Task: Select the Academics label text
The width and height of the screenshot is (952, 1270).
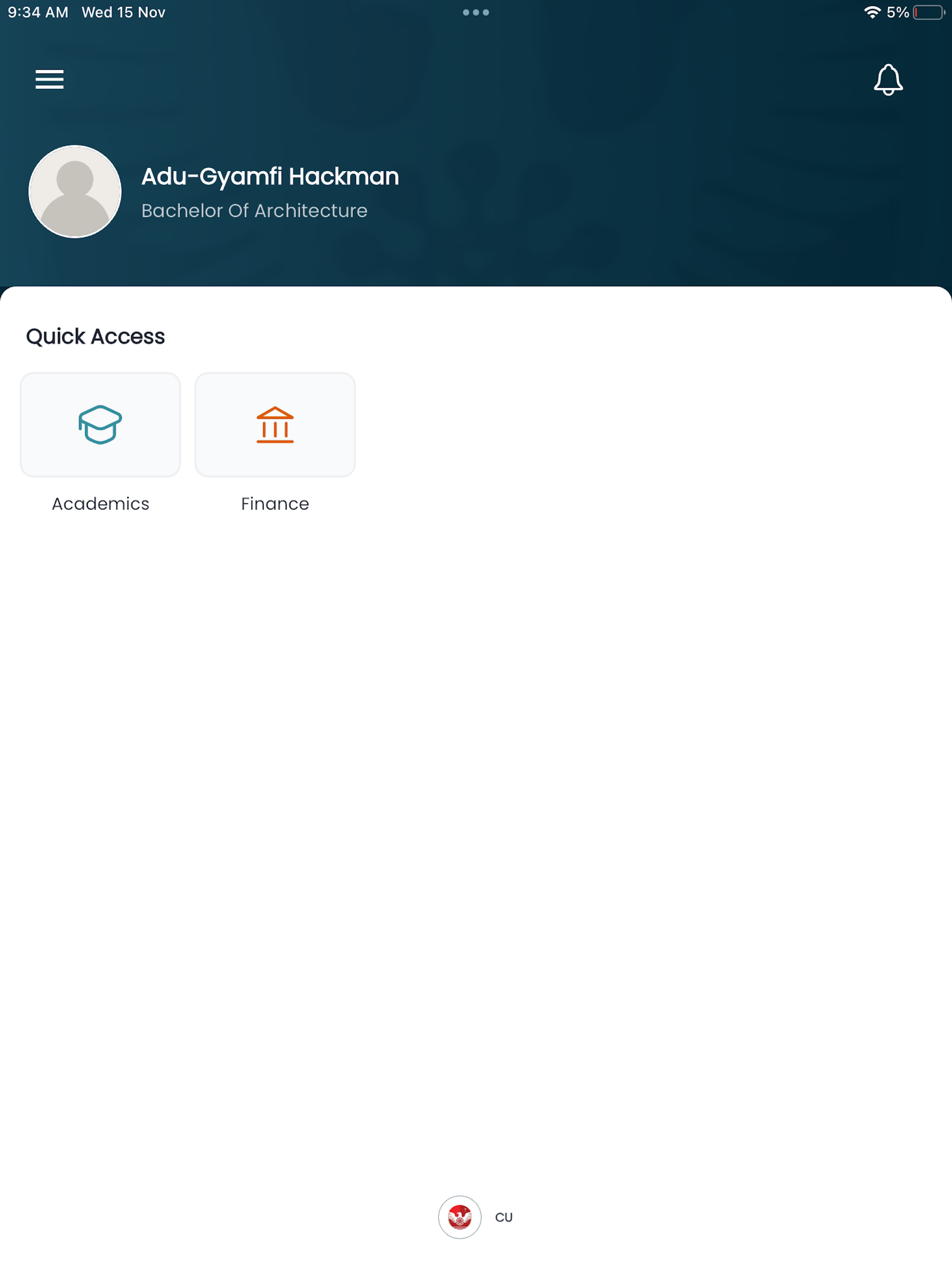Action: point(100,503)
